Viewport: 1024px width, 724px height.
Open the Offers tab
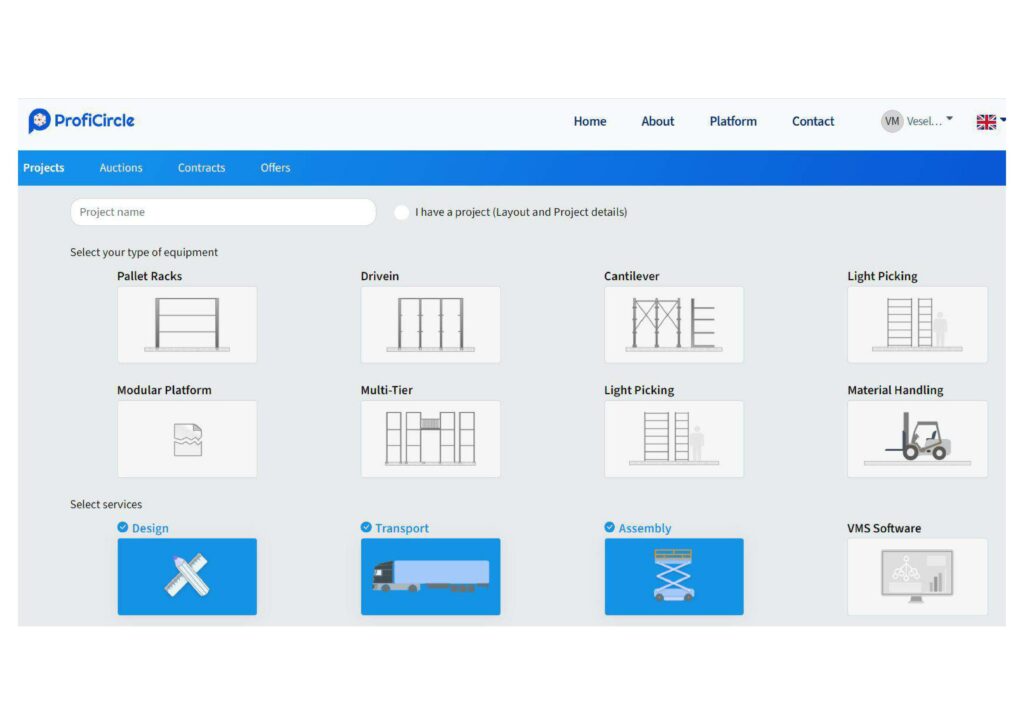pyautogui.click(x=276, y=168)
